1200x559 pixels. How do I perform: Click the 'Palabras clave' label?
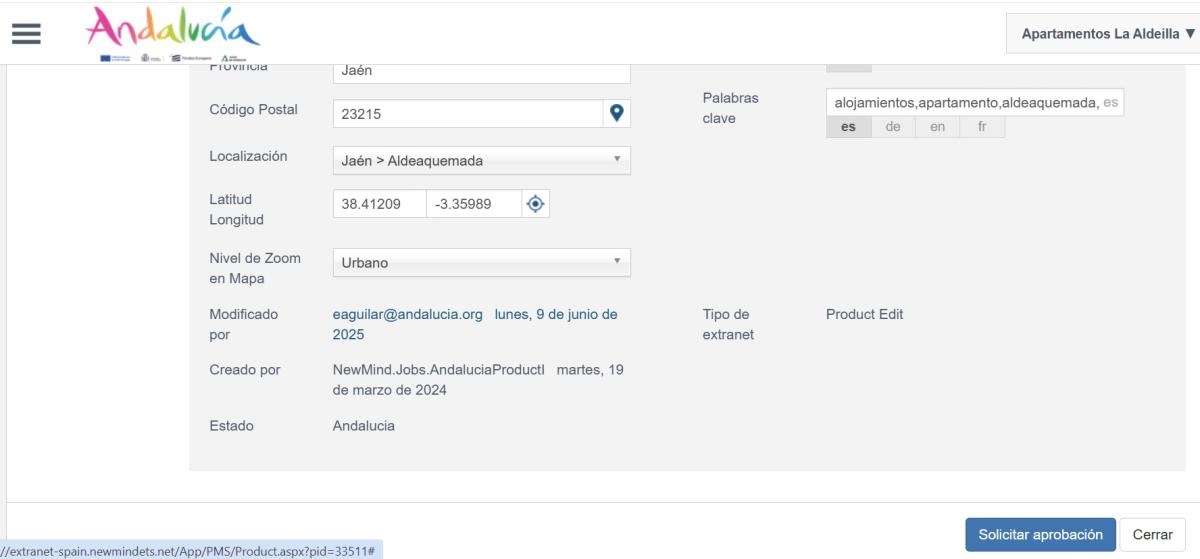[731, 108]
